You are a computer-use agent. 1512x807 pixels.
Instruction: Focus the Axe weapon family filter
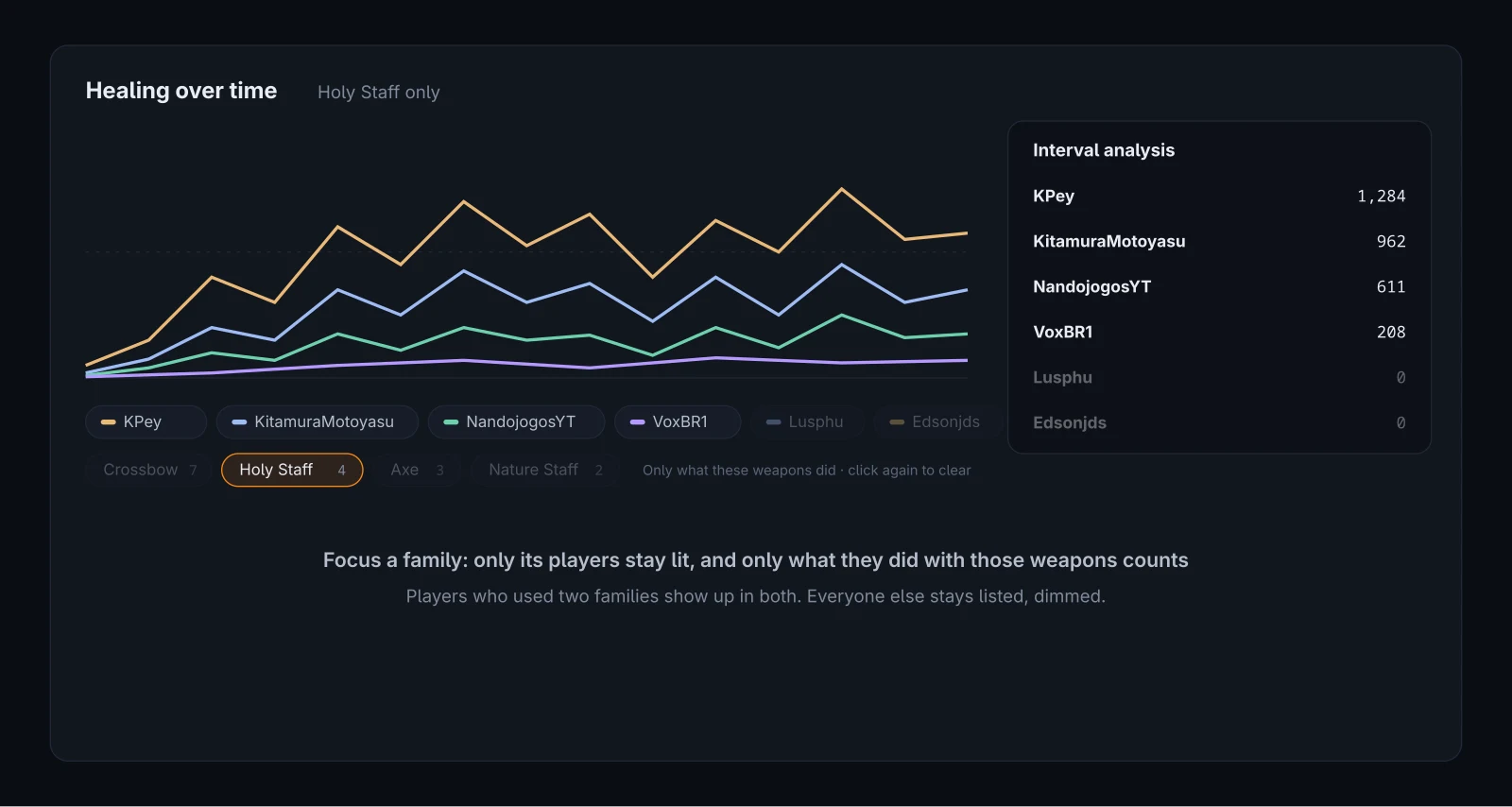pyautogui.click(x=417, y=470)
